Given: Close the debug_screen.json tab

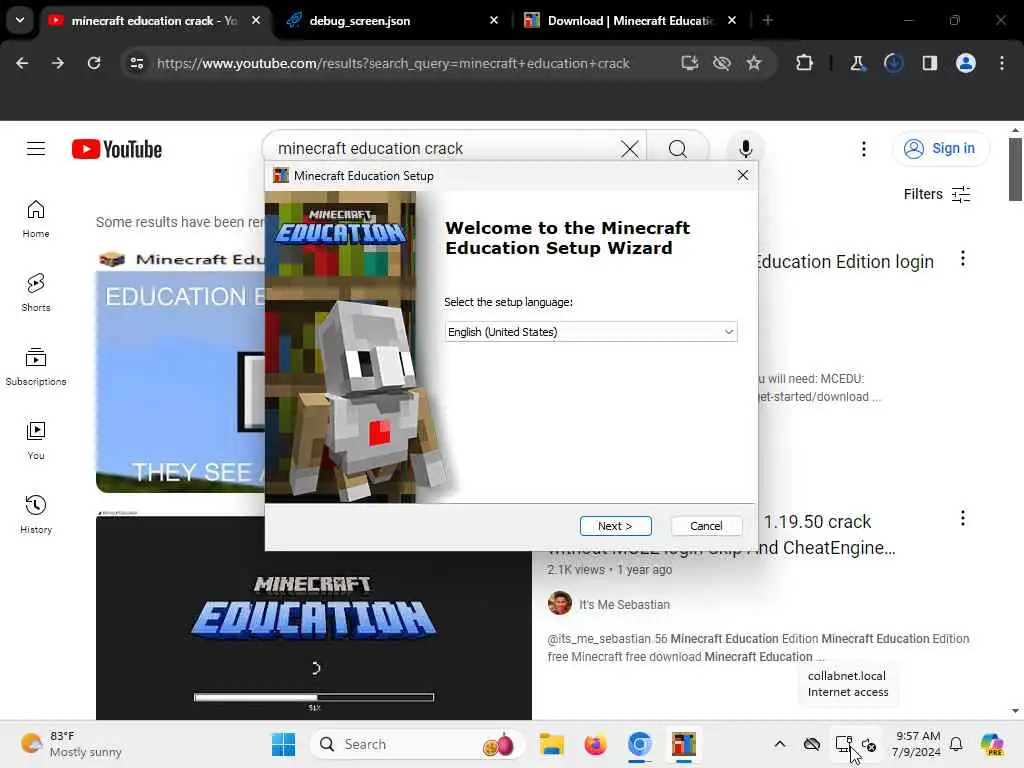Looking at the screenshot, I should (x=494, y=21).
